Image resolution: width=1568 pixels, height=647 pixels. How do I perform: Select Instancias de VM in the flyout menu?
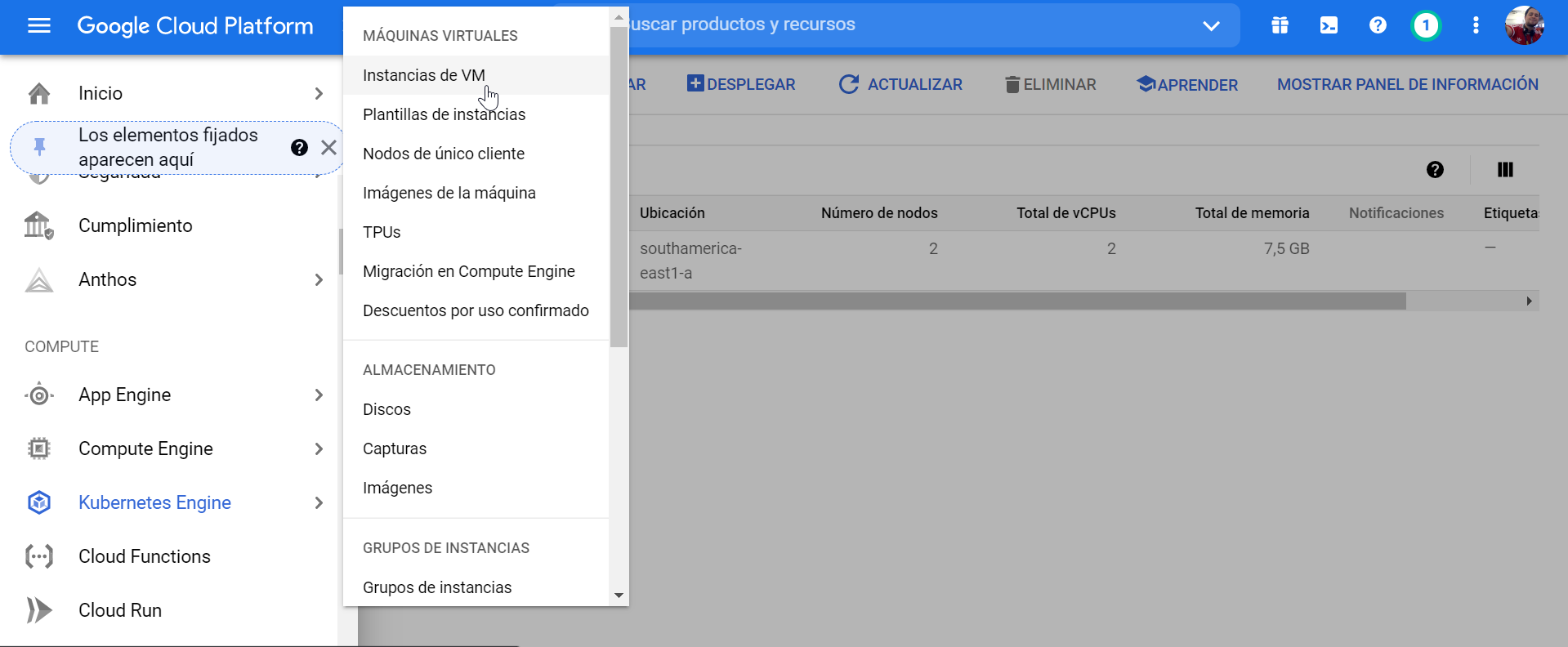(476, 75)
